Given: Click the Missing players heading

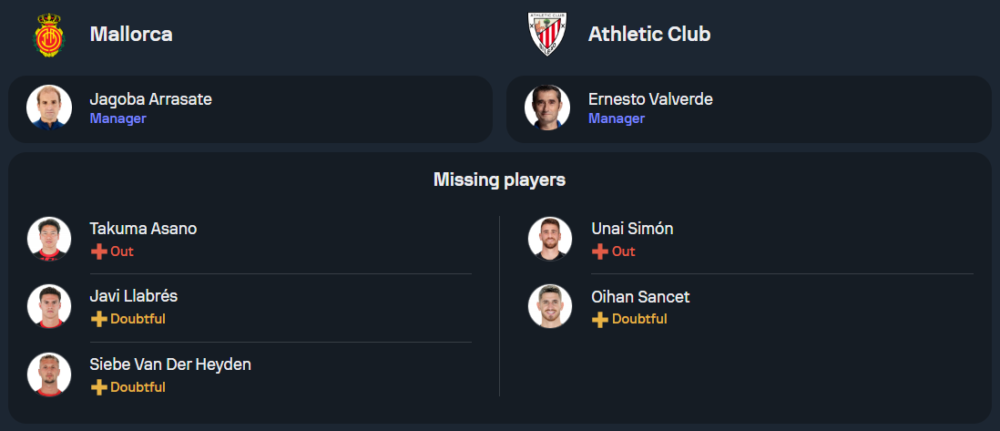Looking at the screenshot, I should click(x=500, y=180).
